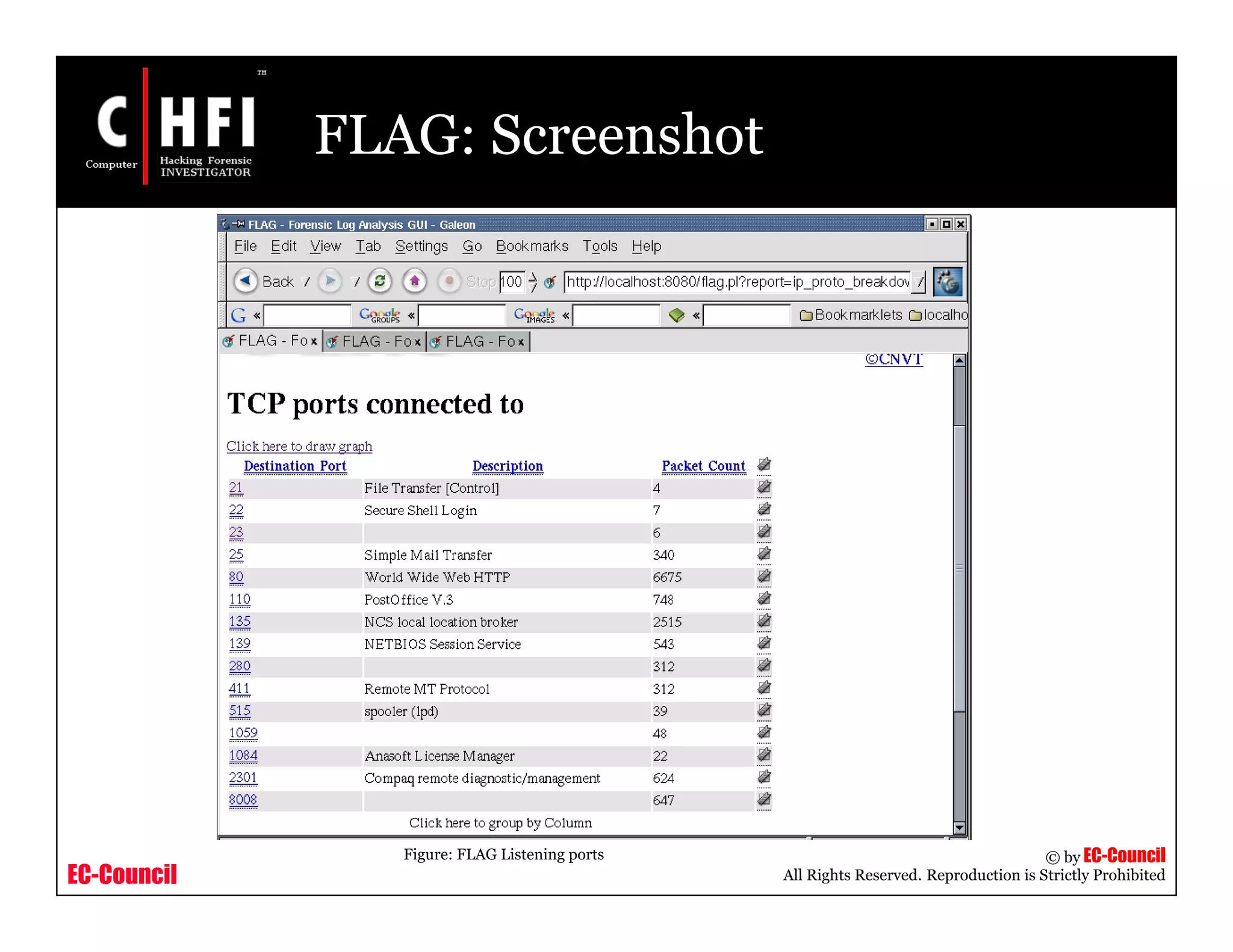Click the scrollbar down arrow of the page
The image size is (1233, 952).
point(959,828)
